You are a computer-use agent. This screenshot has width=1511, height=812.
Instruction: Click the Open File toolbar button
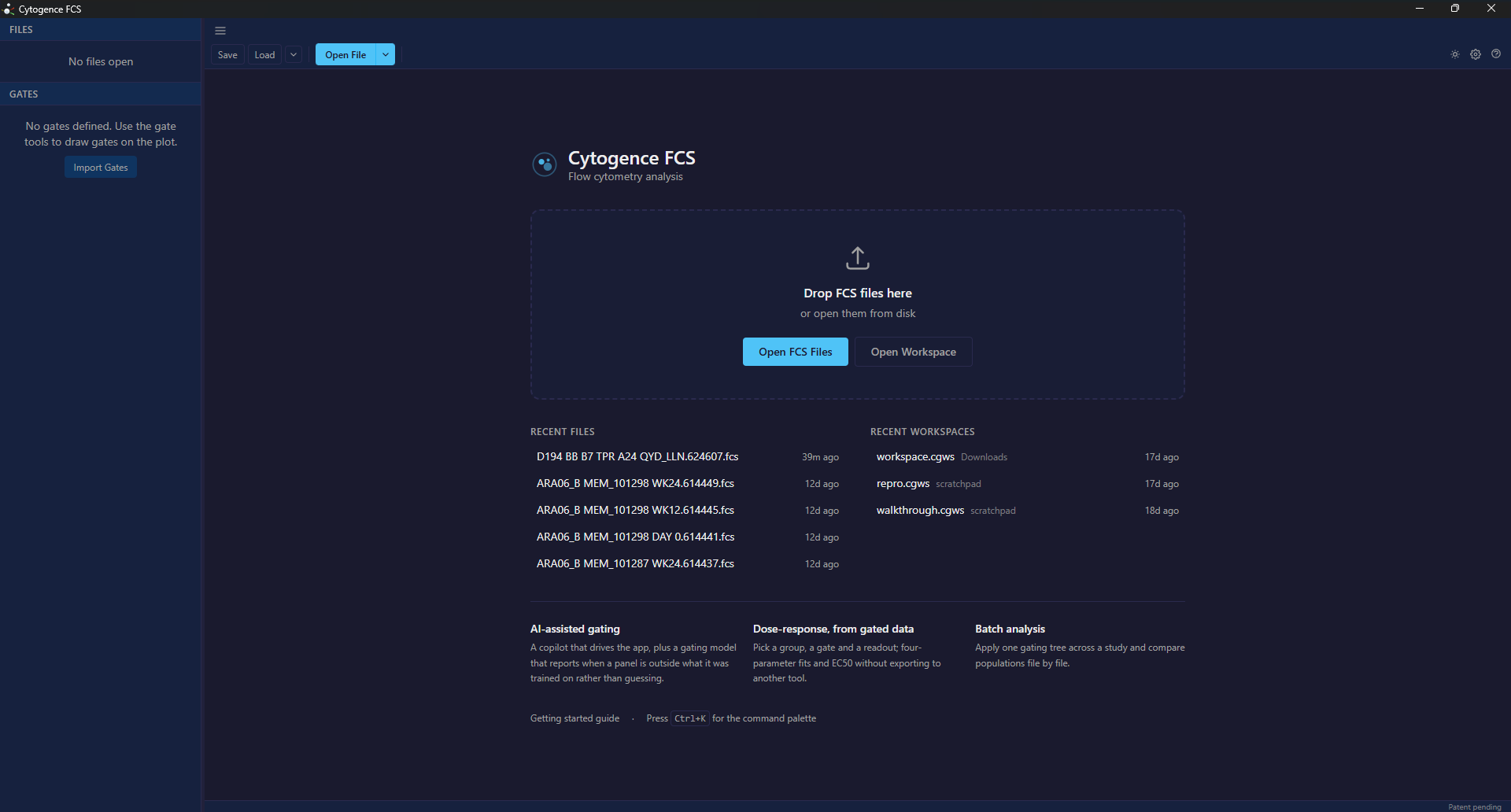[x=345, y=54]
